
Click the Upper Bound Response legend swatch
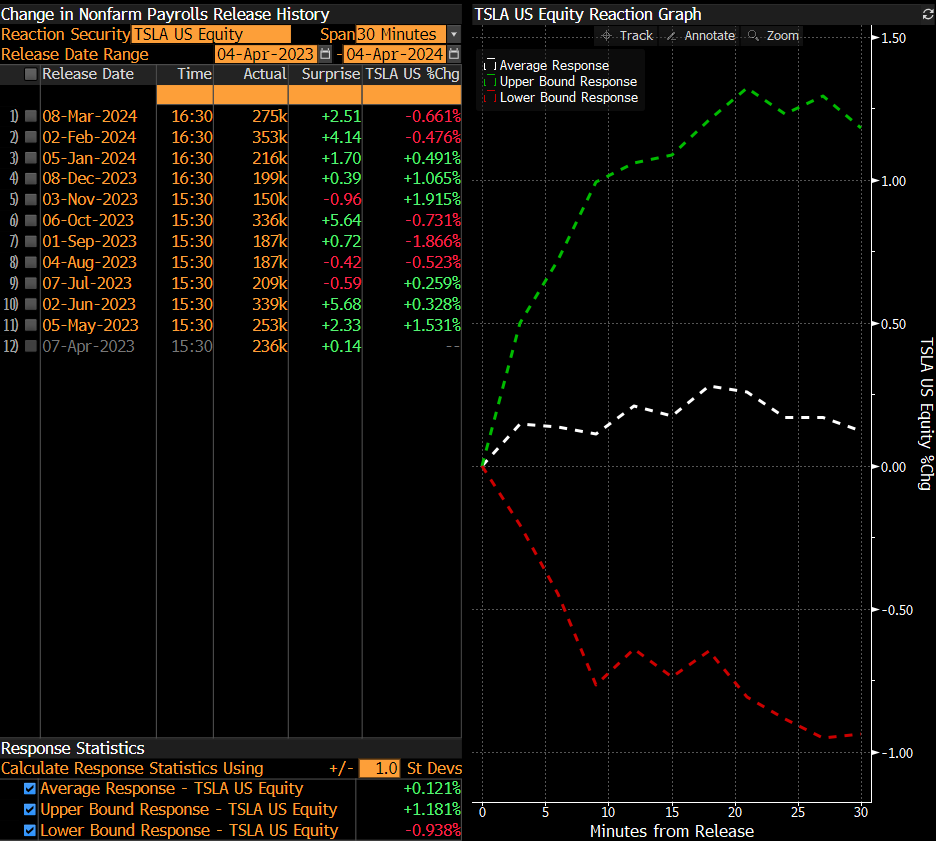[x=490, y=81]
